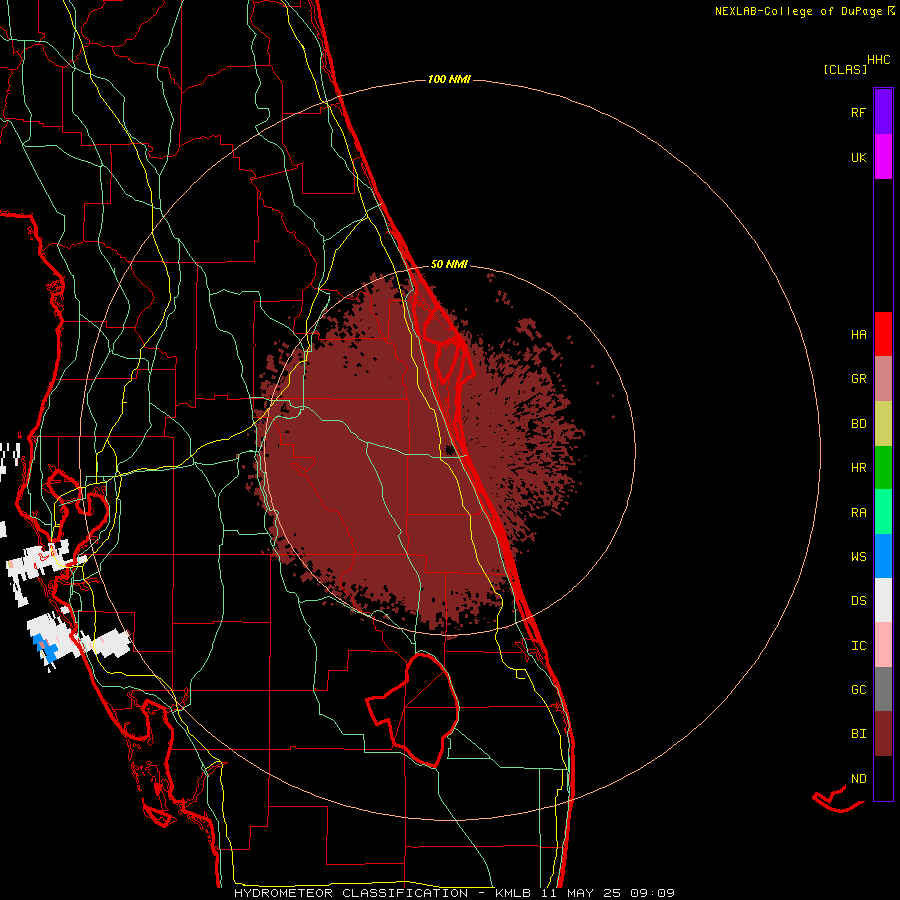
Task: Pick the HR dark green legend swatch
Action: pos(883,467)
